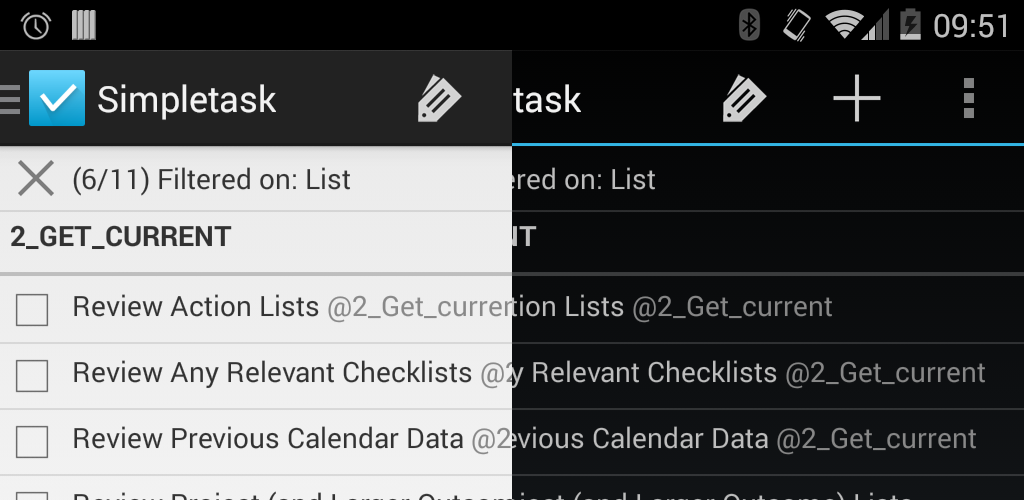Tap the Simpletask blue checkmark app icon
Image resolution: width=1024 pixels, height=500 pixels.
point(57,98)
